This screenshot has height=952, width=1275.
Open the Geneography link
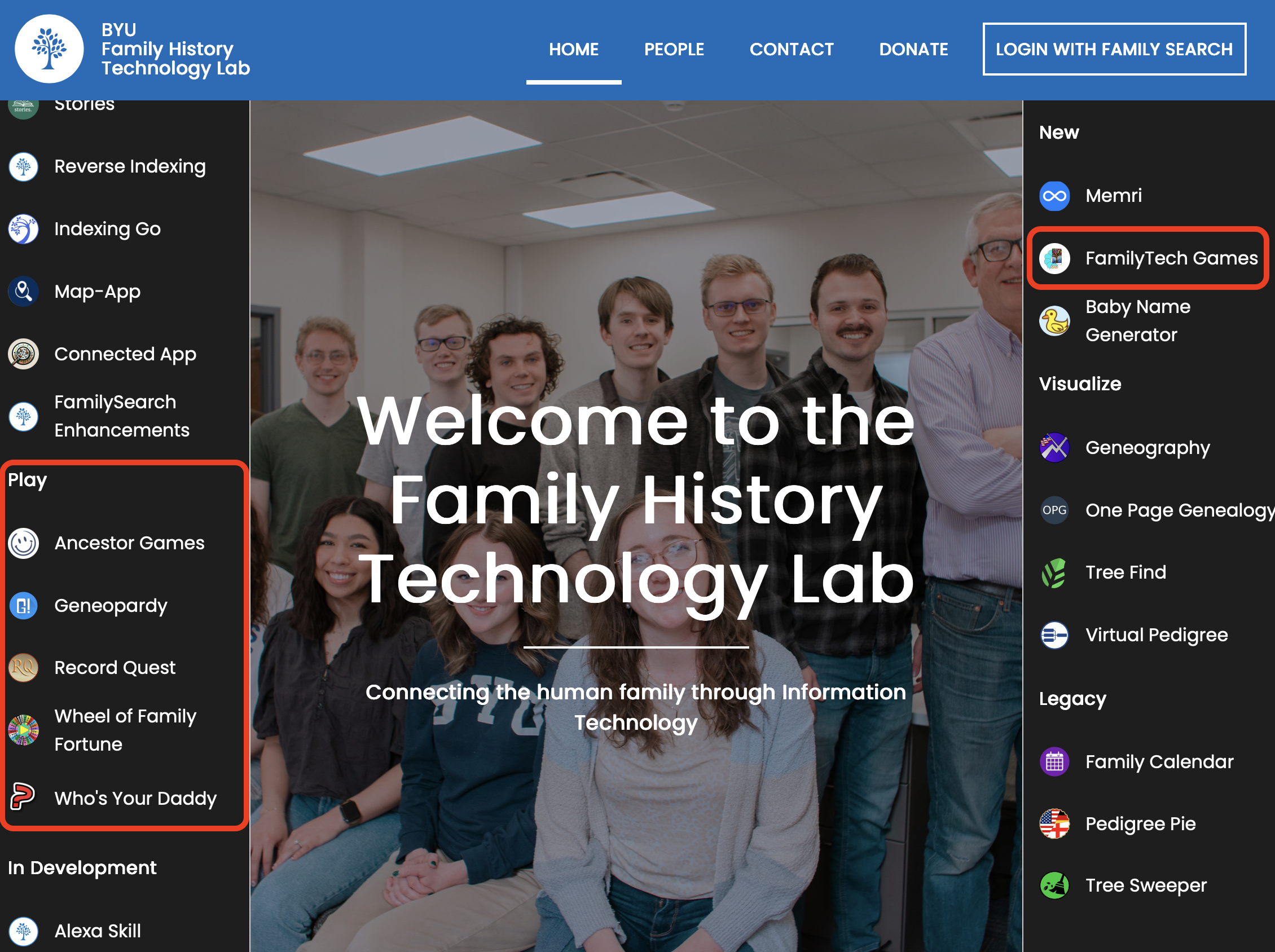(x=1147, y=448)
